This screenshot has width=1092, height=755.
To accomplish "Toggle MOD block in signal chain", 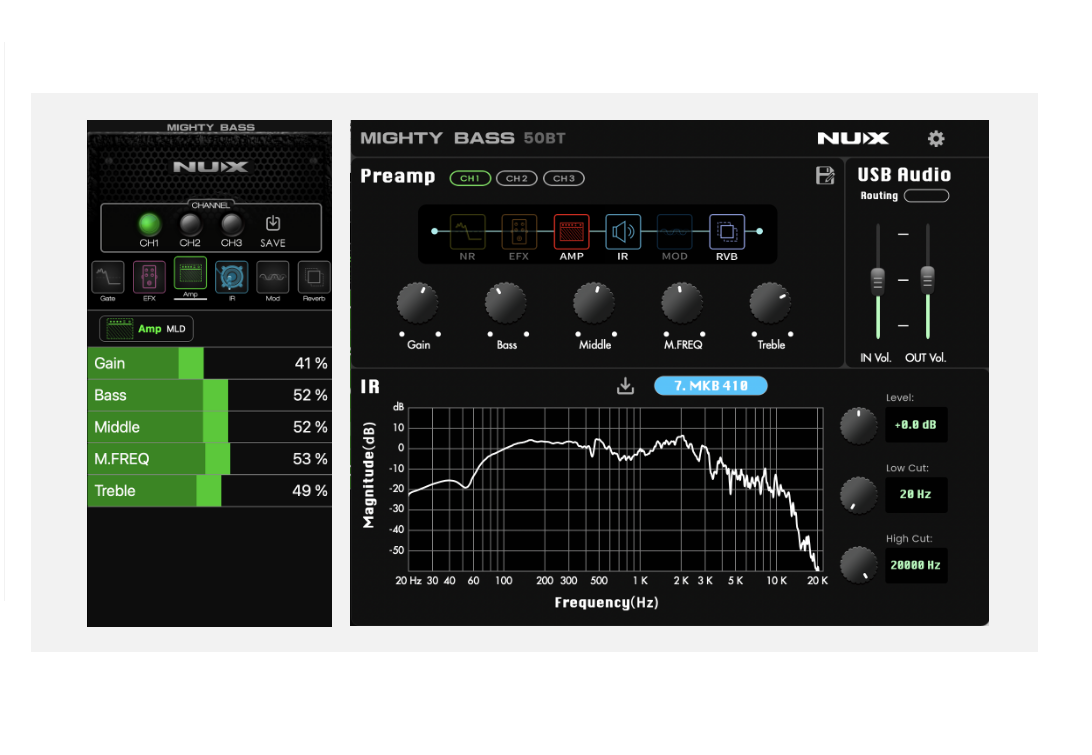I will [x=675, y=232].
